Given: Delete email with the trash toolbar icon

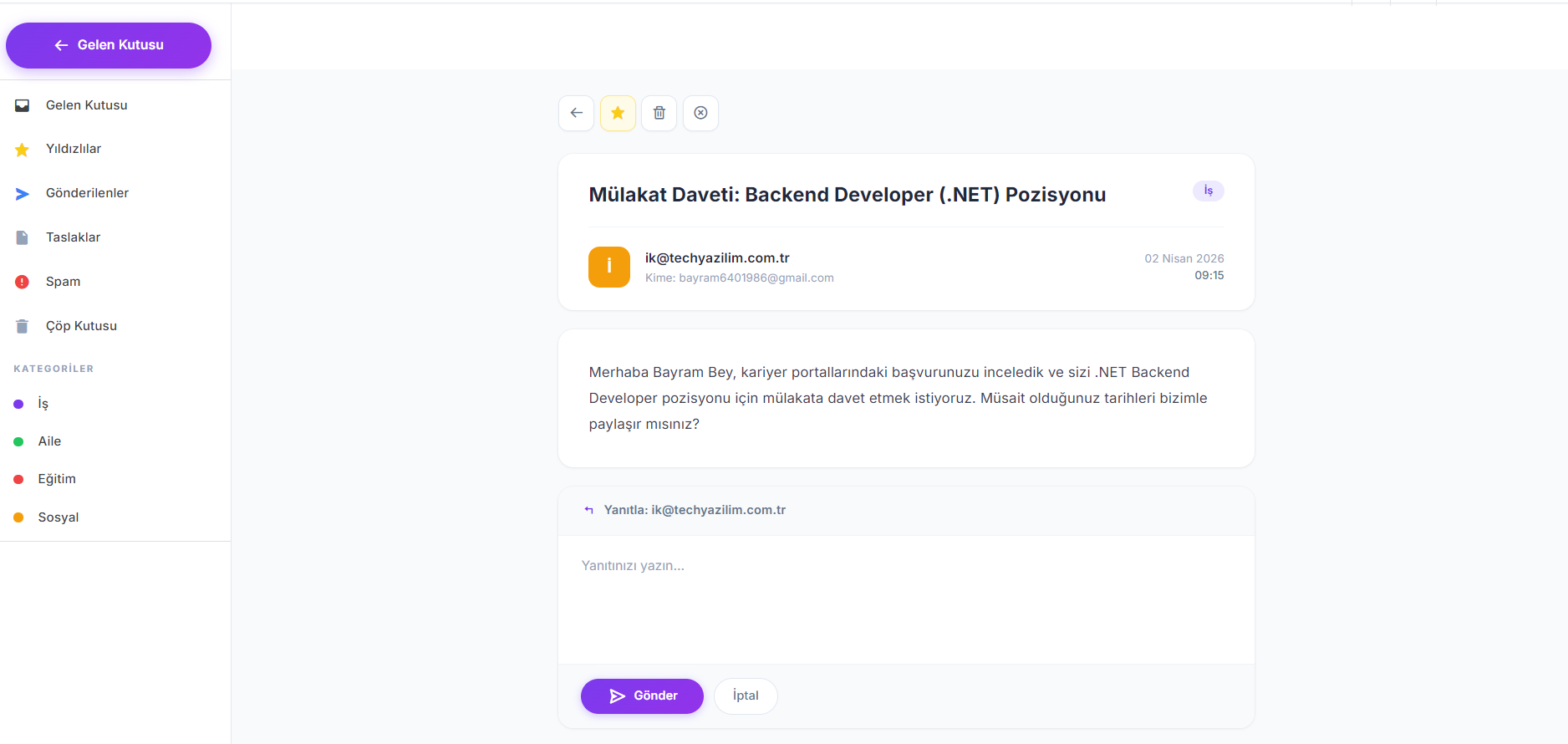Looking at the screenshot, I should tap(659, 113).
